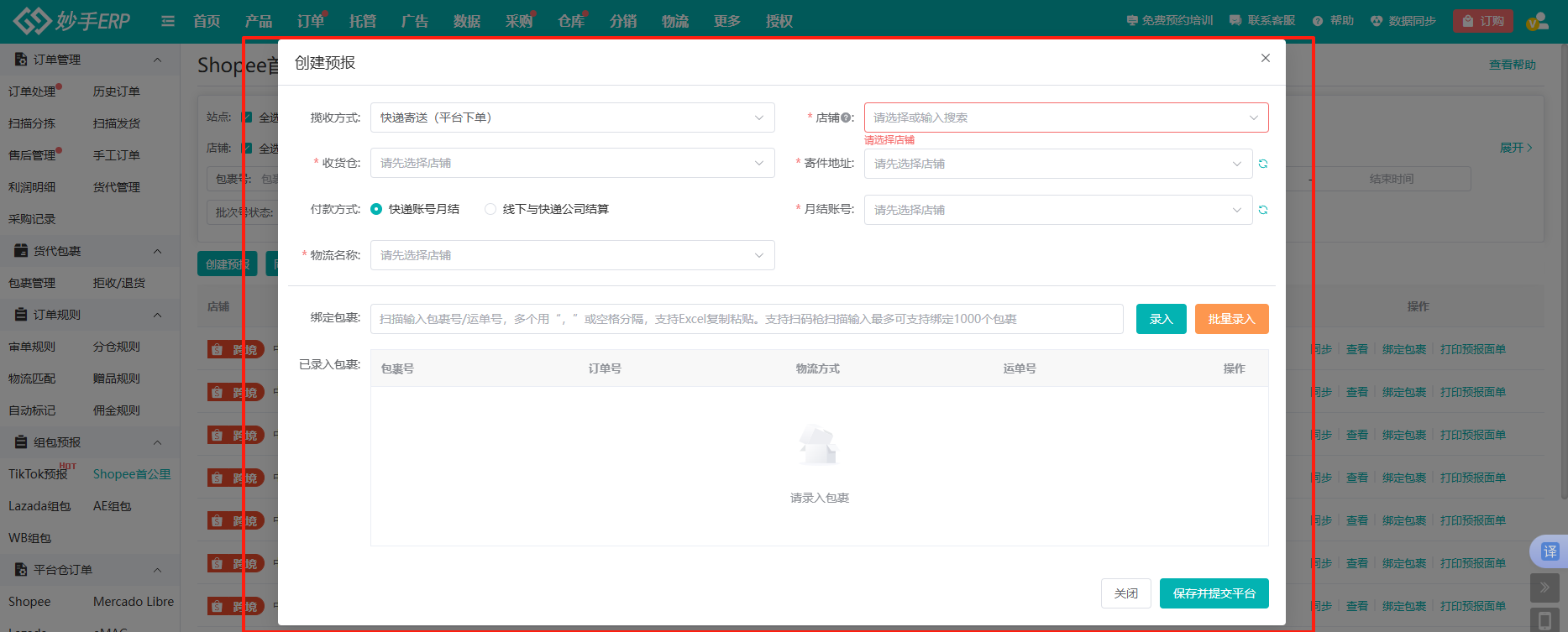Viewport: 1568px width, 632px height.
Task: Click the 数据同步 sync icon
Action: 1377,21
